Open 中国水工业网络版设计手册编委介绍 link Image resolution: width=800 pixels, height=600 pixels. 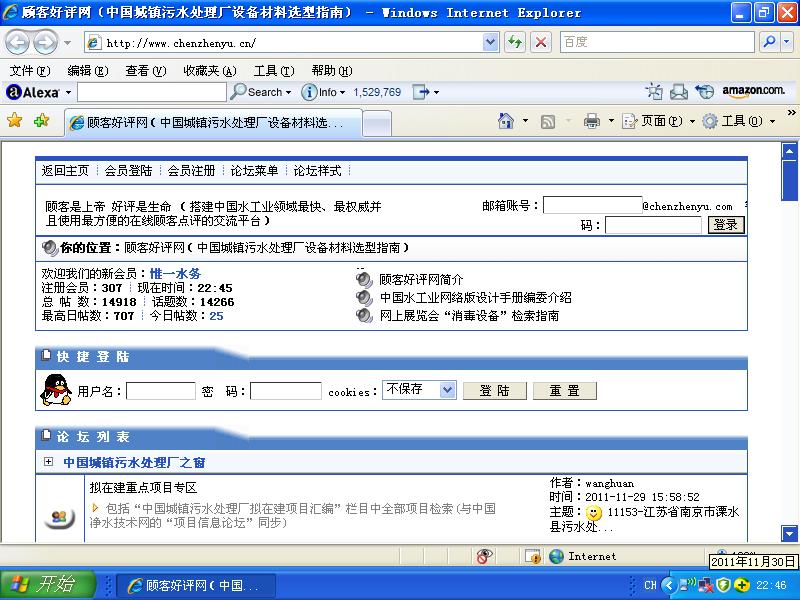(476, 297)
